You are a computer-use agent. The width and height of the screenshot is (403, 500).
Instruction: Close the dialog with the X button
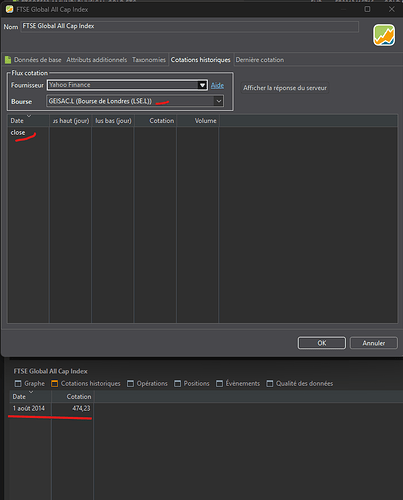(392, 9)
